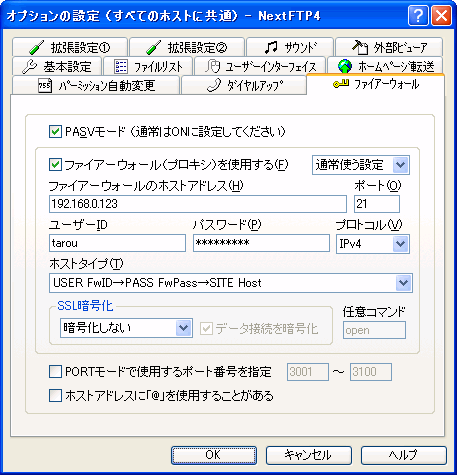Screen dimensions: 457x475
Task: Click the starting port field 3001
Action: (x=308, y=372)
